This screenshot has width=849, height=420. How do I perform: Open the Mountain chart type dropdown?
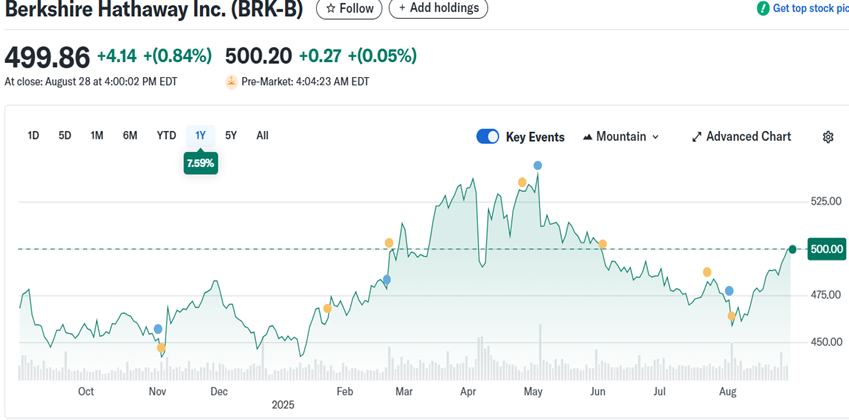click(x=621, y=137)
